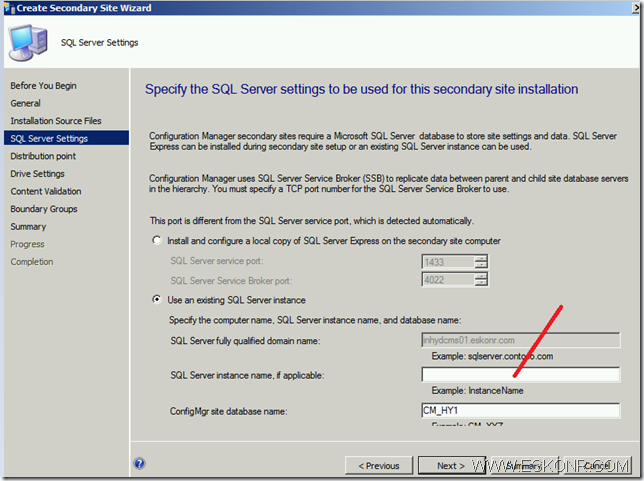Select Use an existing SQL Server instance
644x481 pixels.
click(x=156, y=299)
